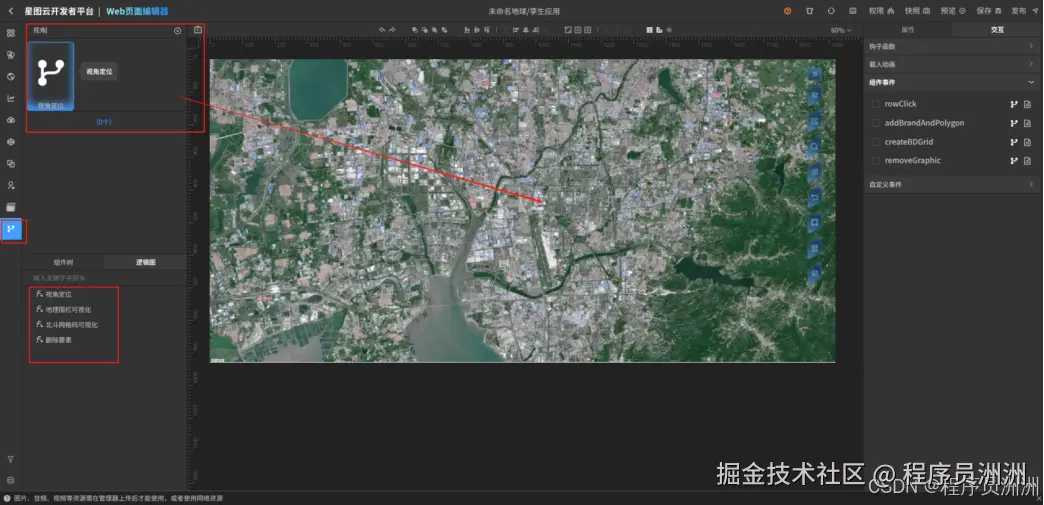Expand the 钩子函数 section
This screenshot has height=505, width=1044.
pos(952,47)
